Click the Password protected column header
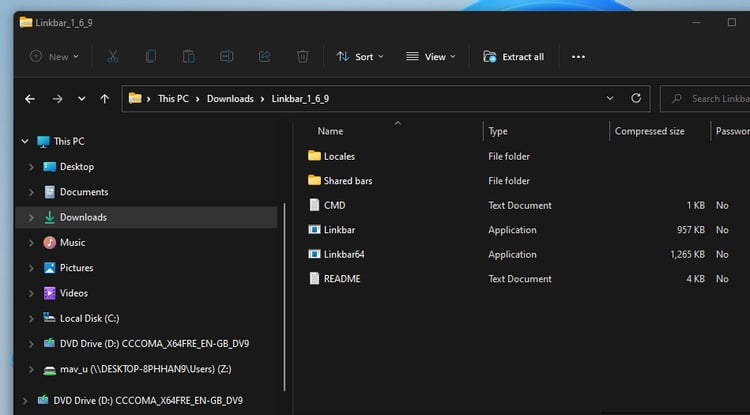The width and height of the screenshot is (750, 415). (x=732, y=131)
